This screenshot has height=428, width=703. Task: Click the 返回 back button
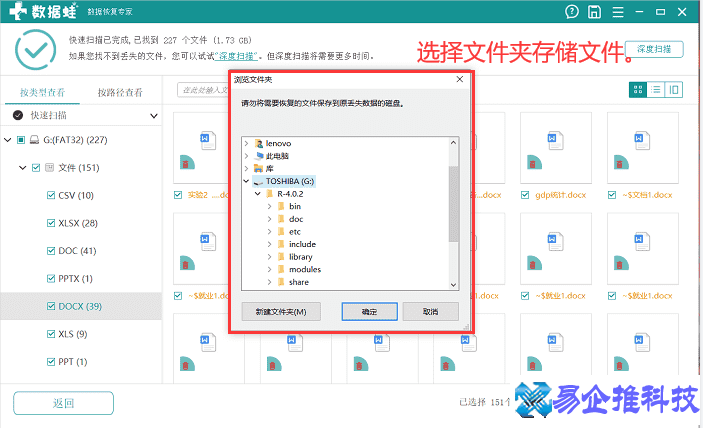[x=63, y=403]
